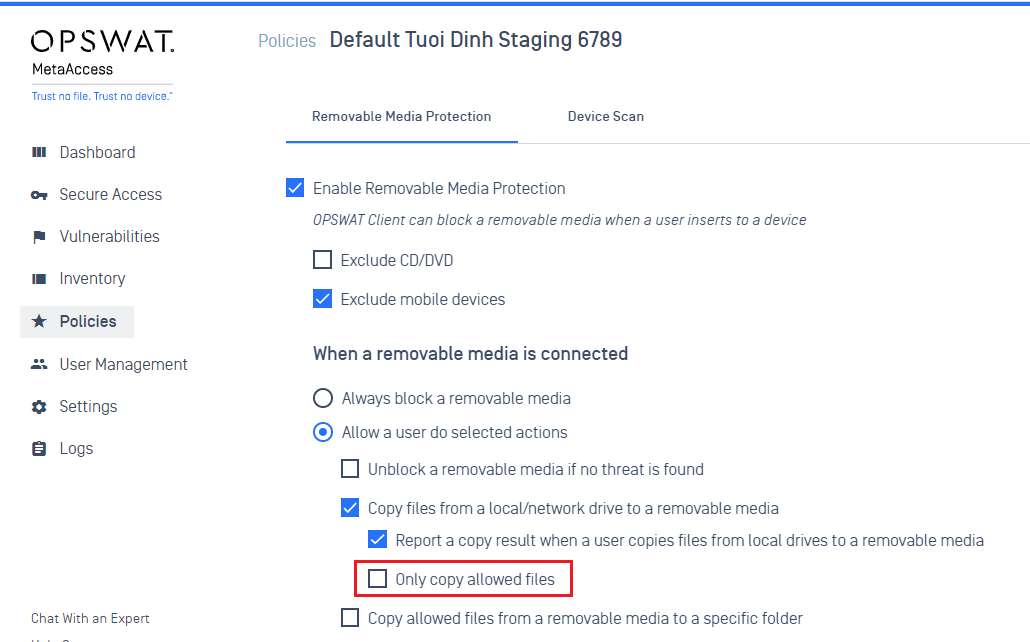Click the User Management people icon
The height and width of the screenshot is (642, 1030).
39,364
